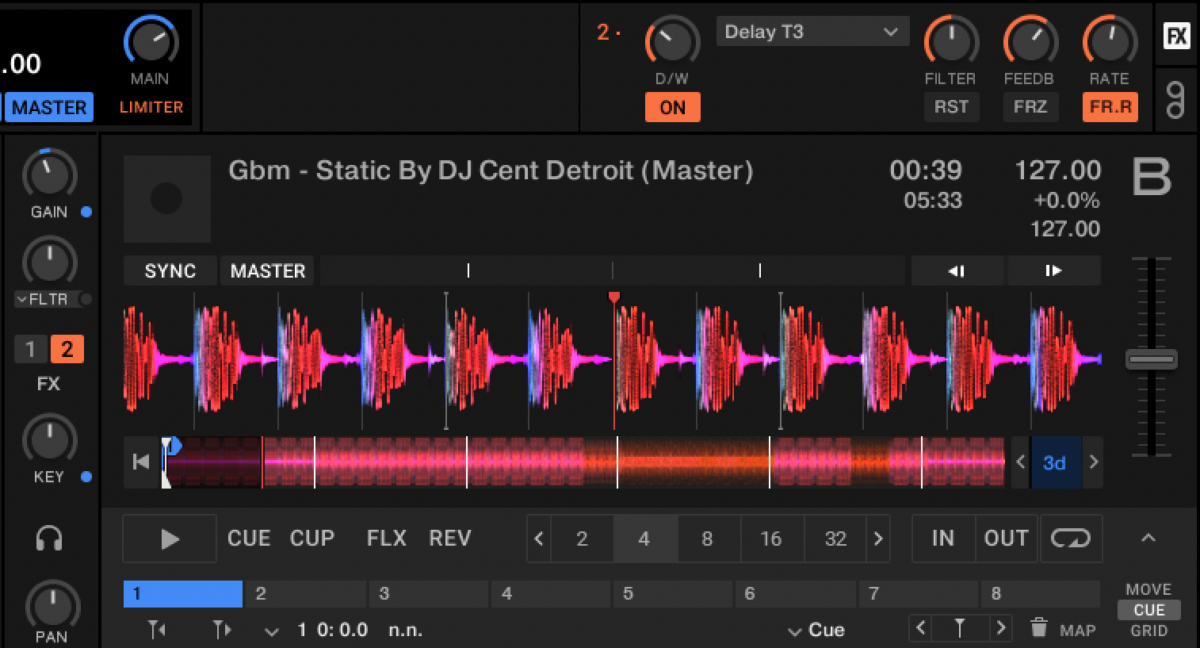The width and height of the screenshot is (1200, 648).
Task: Click the D/W effect knob
Action: [673, 41]
